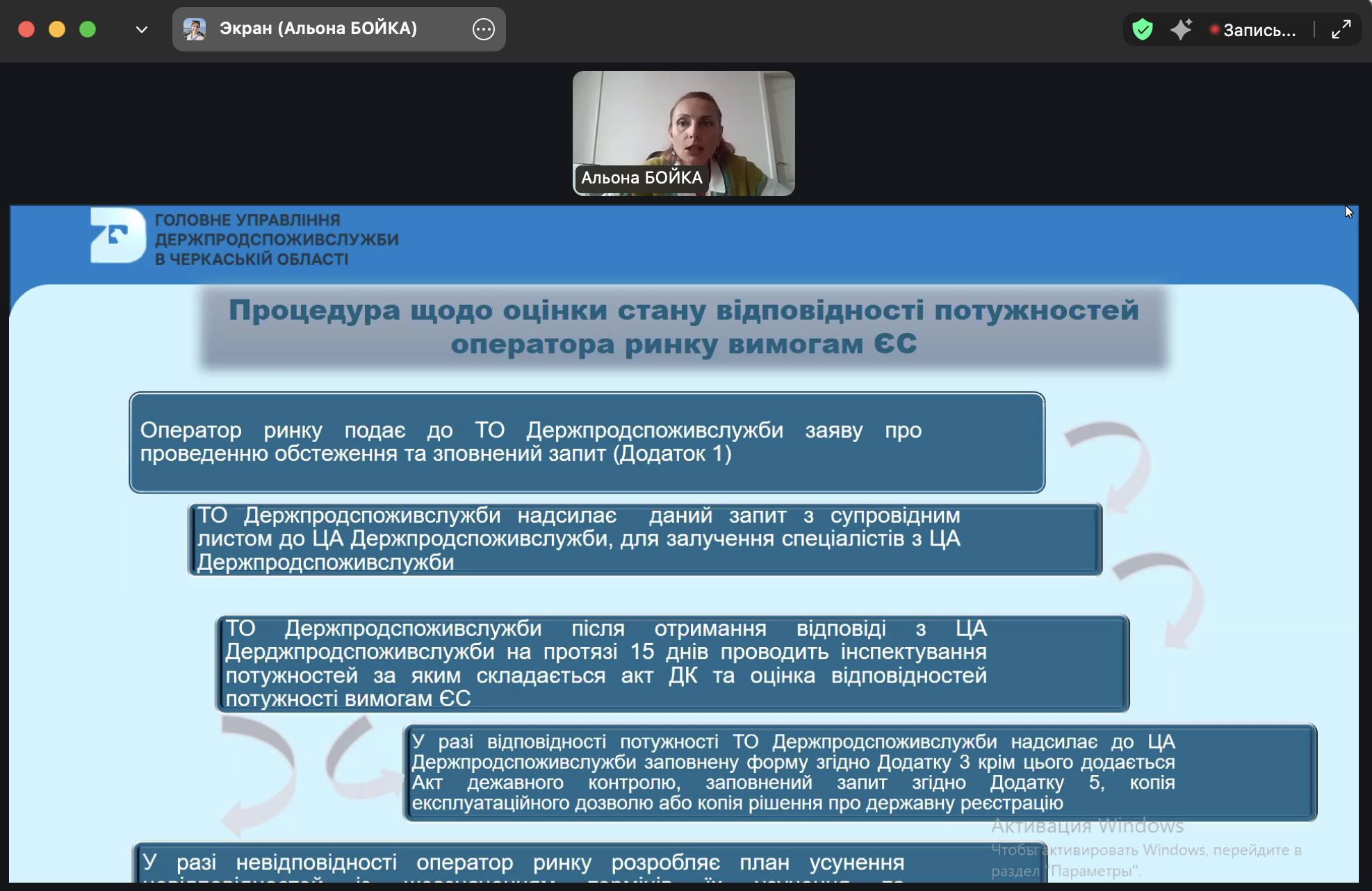1372x891 pixels.
Task: Select the Экран (Альона БОЙКА) tab
Action: click(318, 29)
